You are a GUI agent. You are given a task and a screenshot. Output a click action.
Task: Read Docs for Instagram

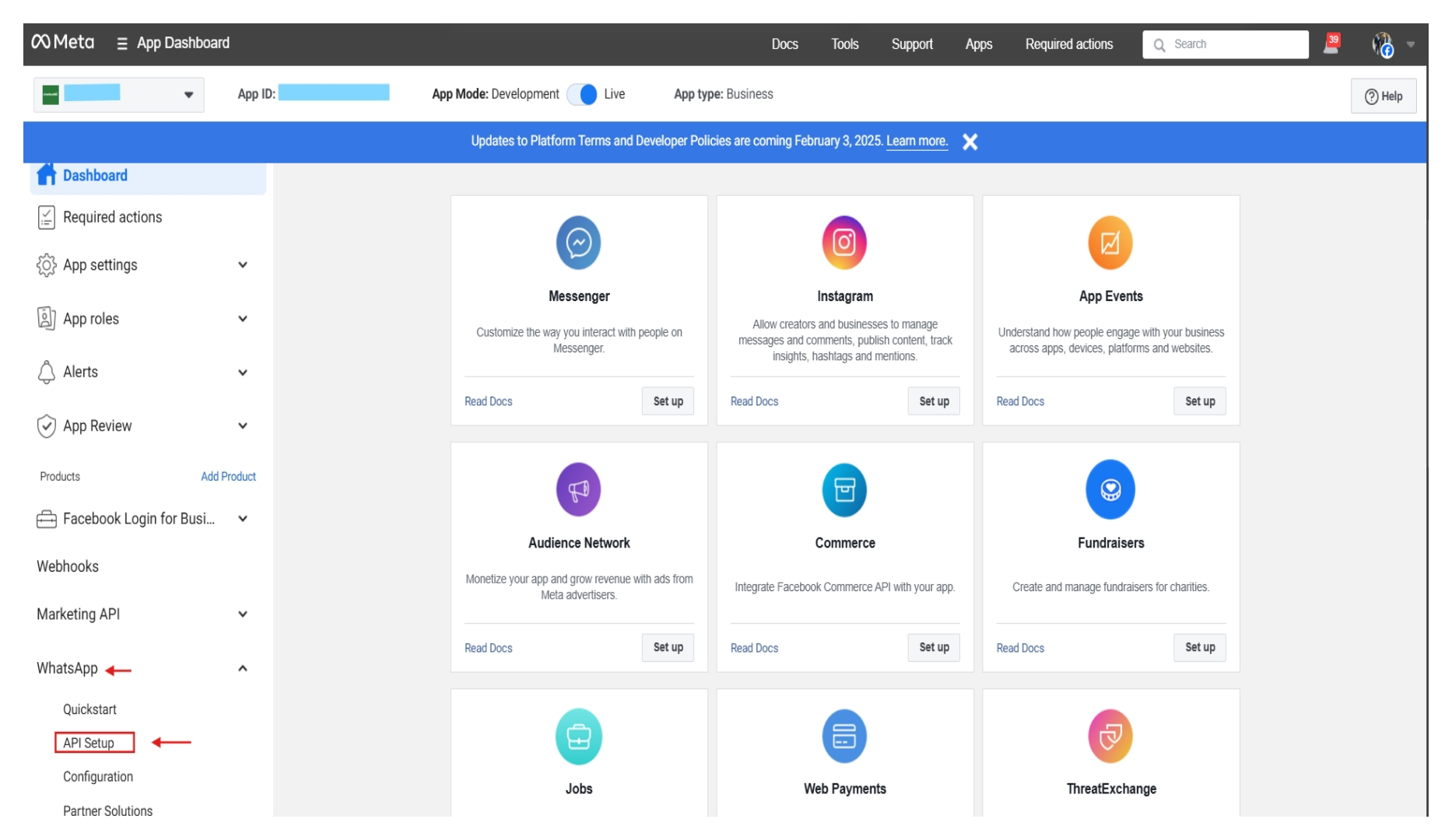(754, 401)
